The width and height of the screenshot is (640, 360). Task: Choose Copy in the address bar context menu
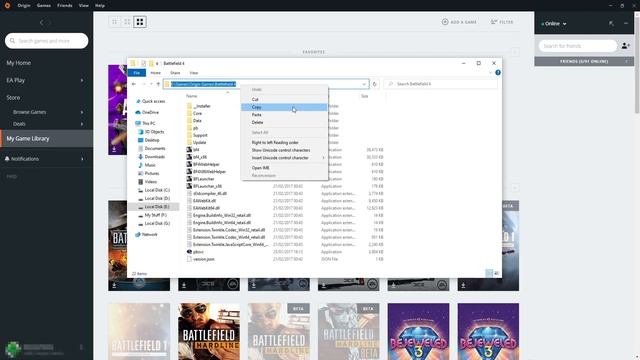pos(284,107)
